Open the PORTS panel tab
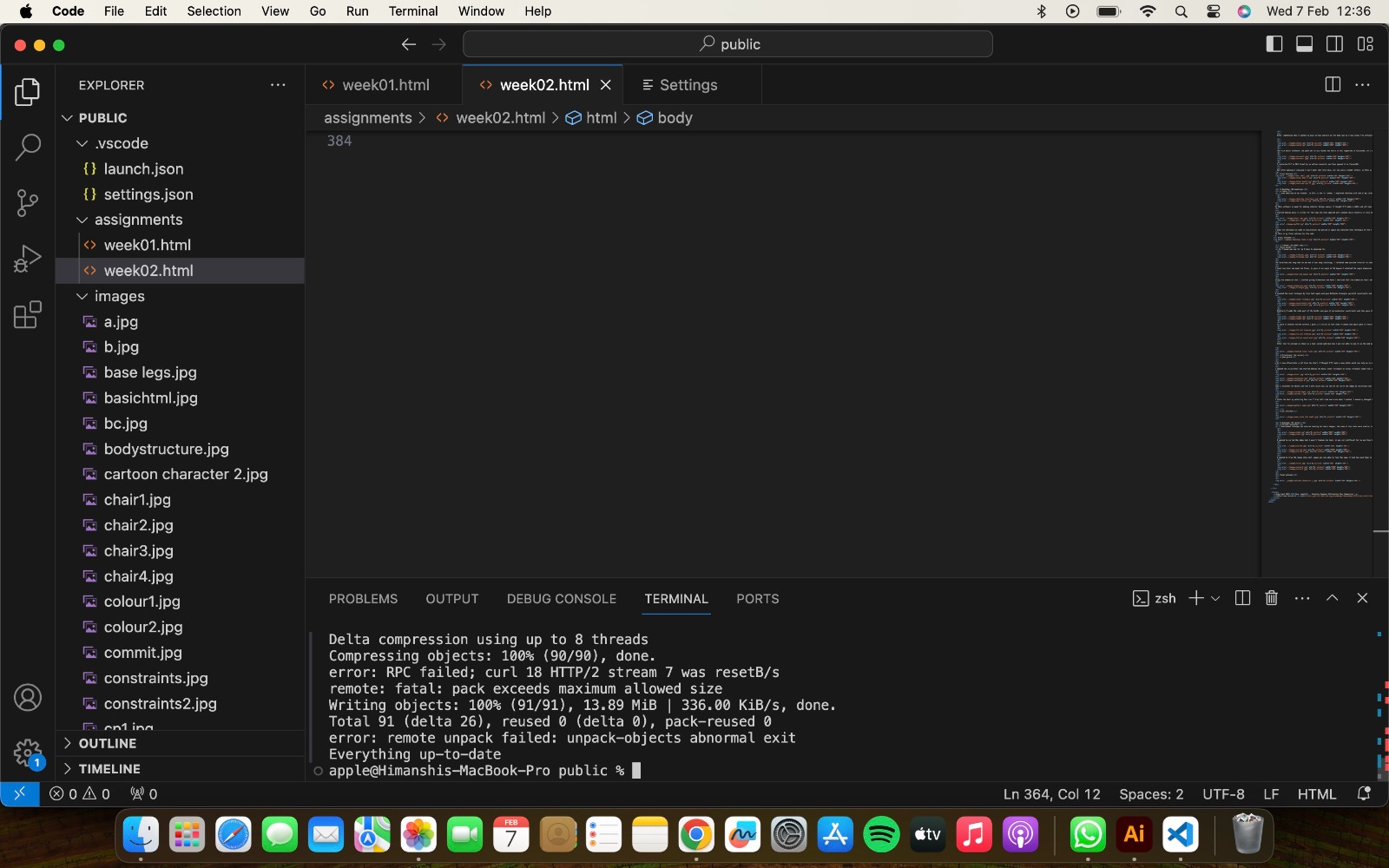 [x=758, y=599]
